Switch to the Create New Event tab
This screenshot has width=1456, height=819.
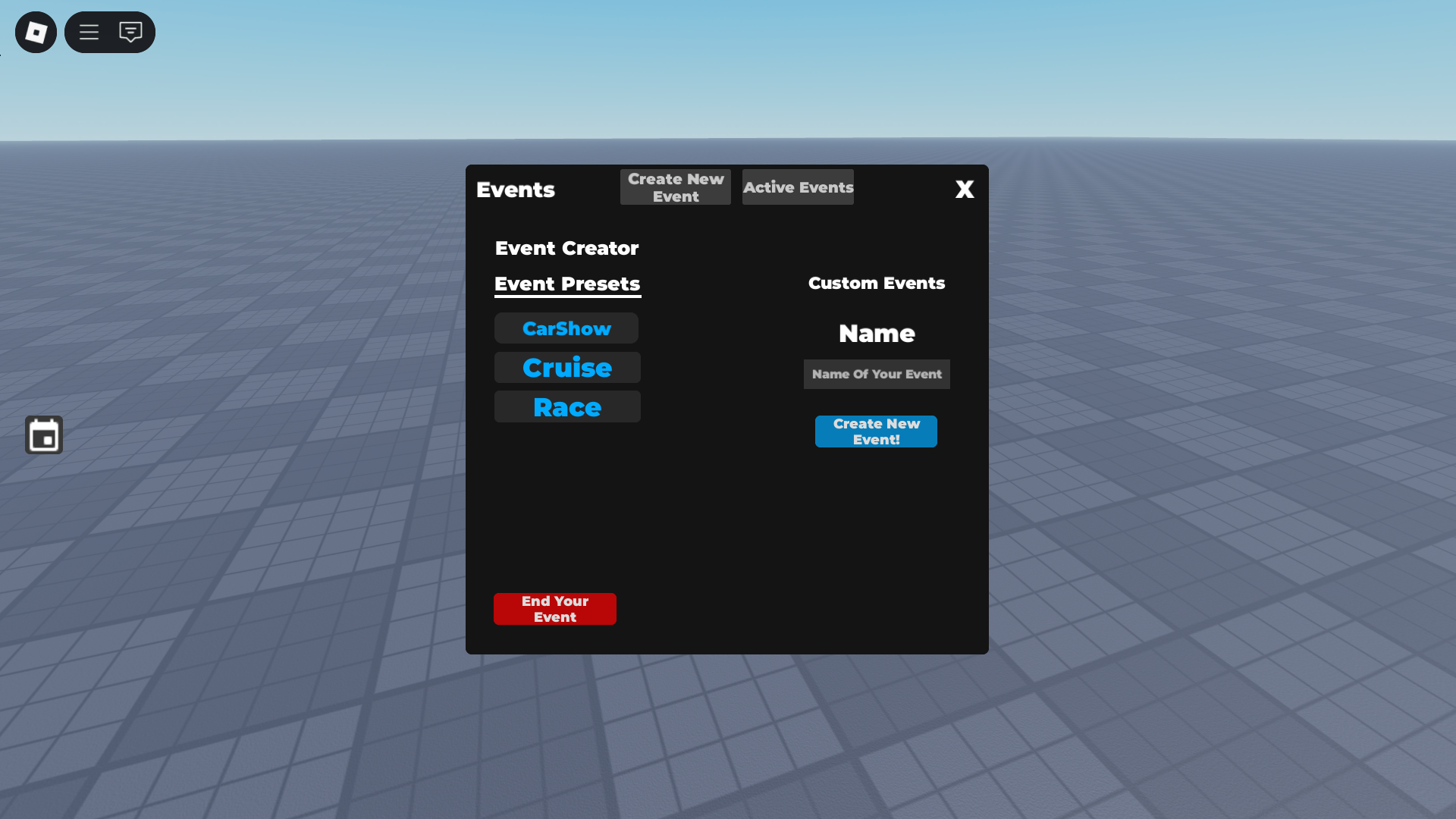pos(675,187)
